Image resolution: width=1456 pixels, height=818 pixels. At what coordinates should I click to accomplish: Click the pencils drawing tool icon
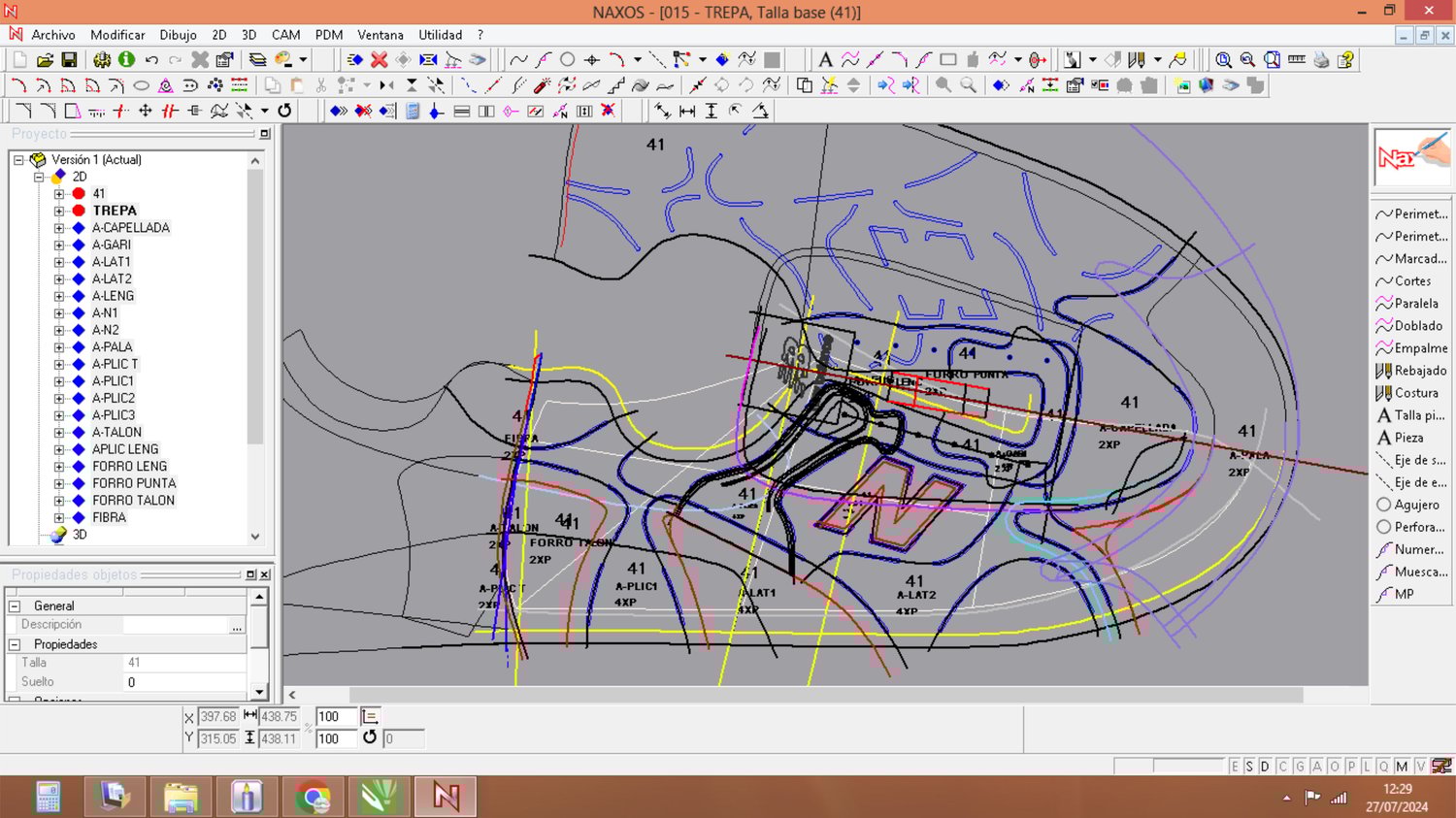(1138, 60)
